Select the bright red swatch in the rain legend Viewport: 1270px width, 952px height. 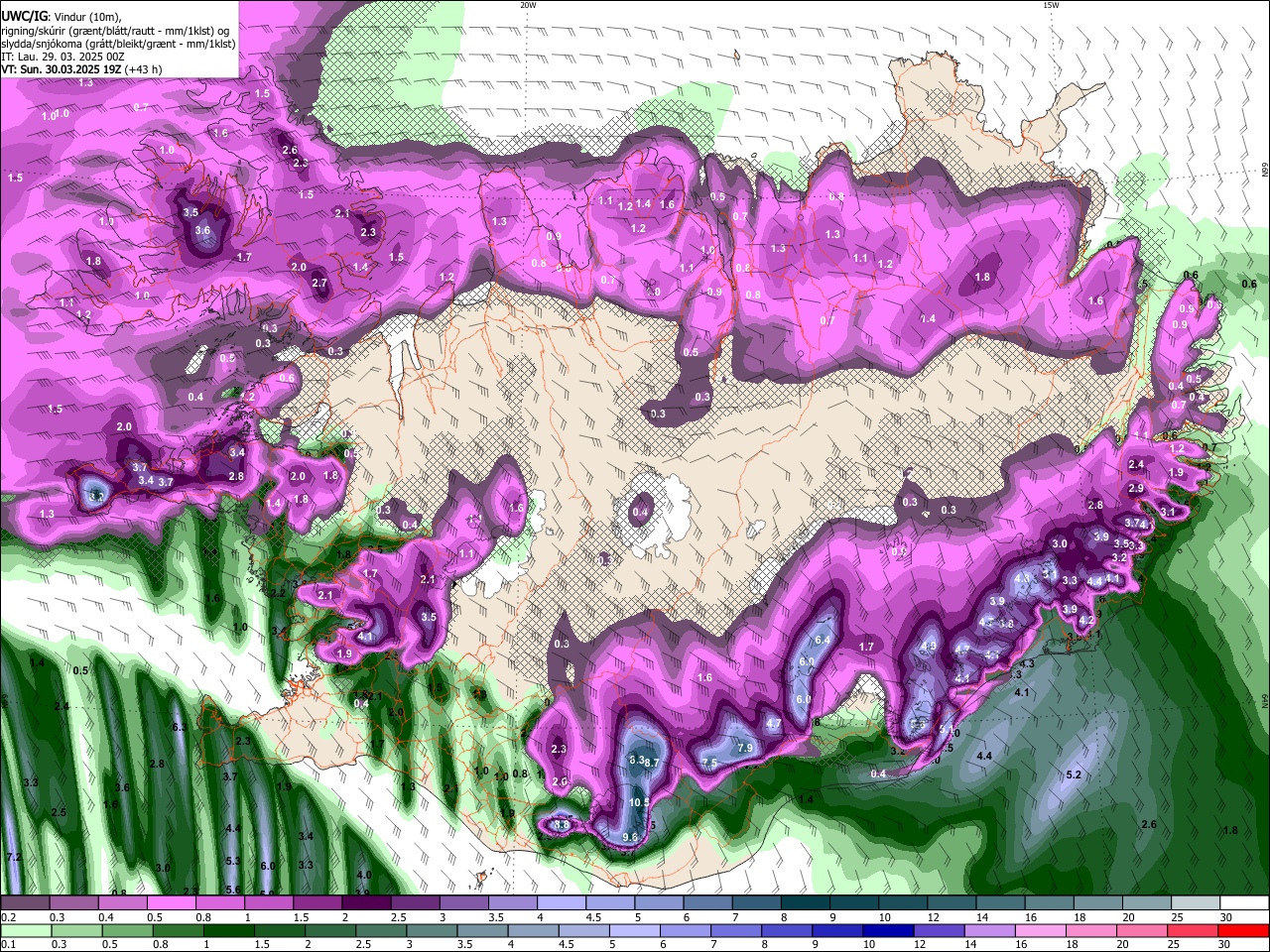click(1243, 930)
